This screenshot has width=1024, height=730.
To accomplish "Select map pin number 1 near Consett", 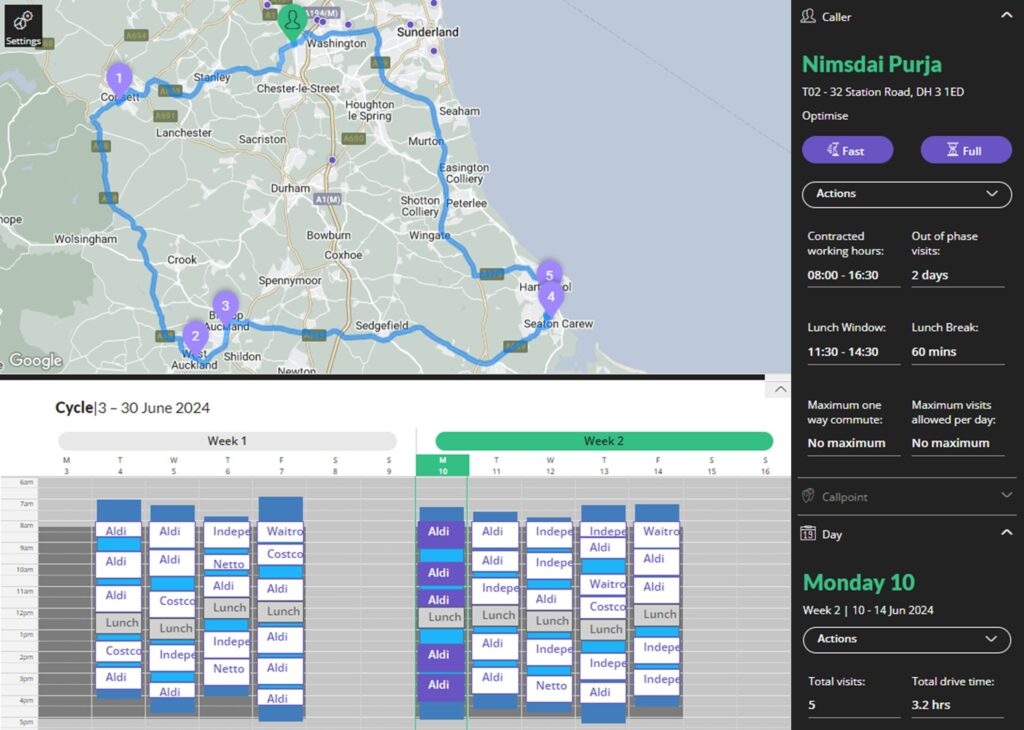I will 119,80.
